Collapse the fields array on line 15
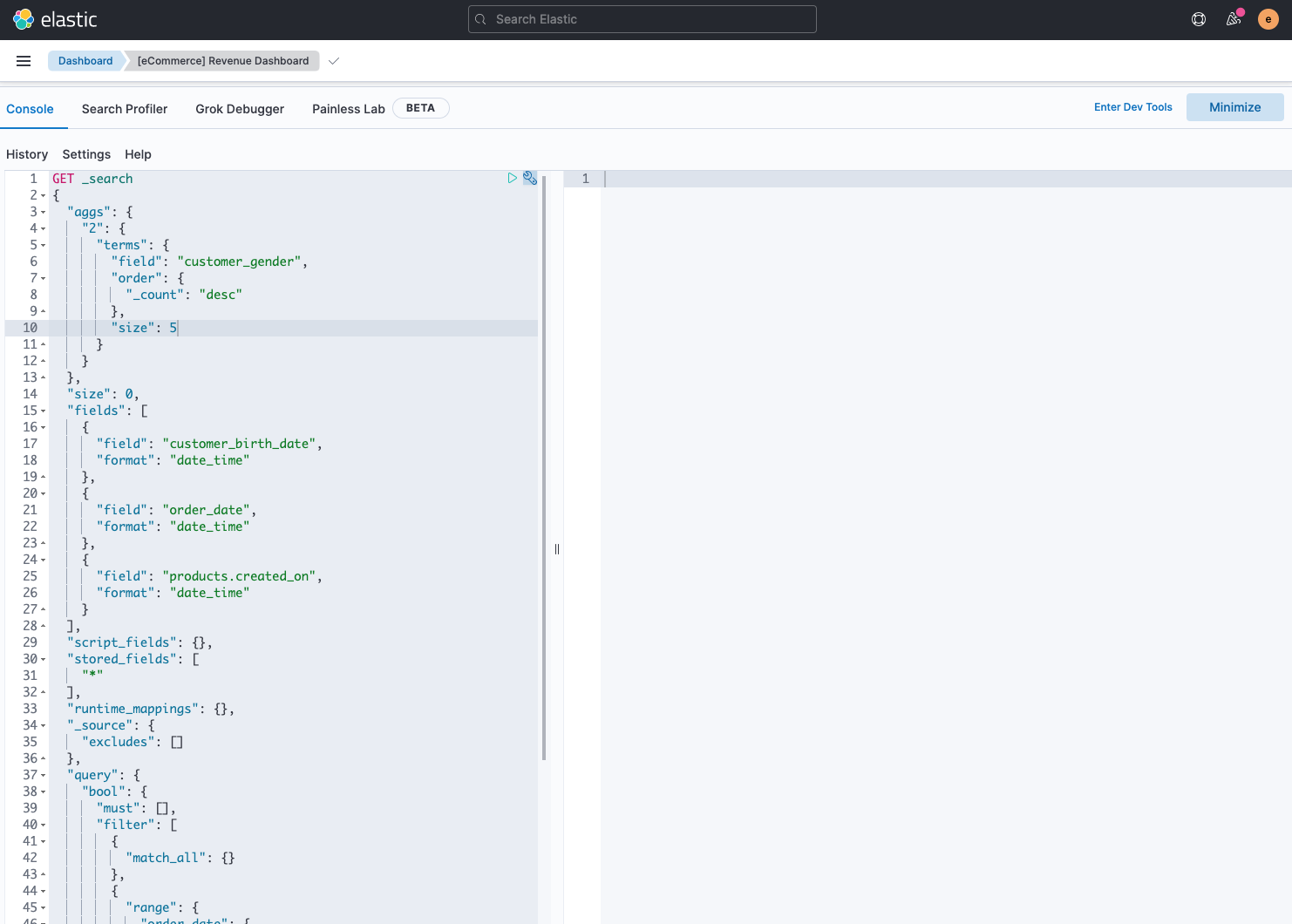The height and width of the screenshot is (924, 1292). (43, 411)
